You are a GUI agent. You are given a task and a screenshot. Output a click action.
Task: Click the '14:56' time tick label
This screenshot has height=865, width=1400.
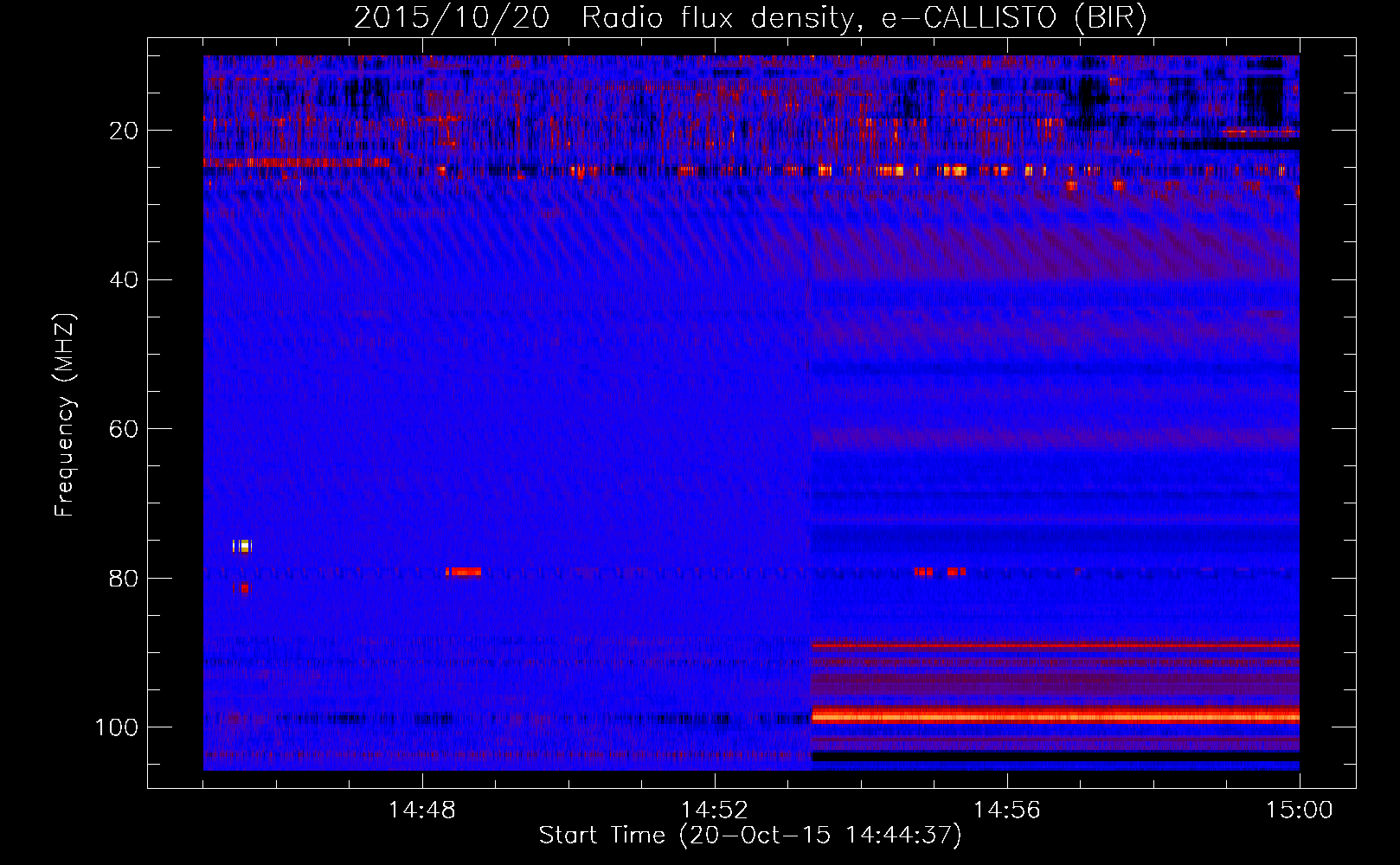pos(1007,810)
